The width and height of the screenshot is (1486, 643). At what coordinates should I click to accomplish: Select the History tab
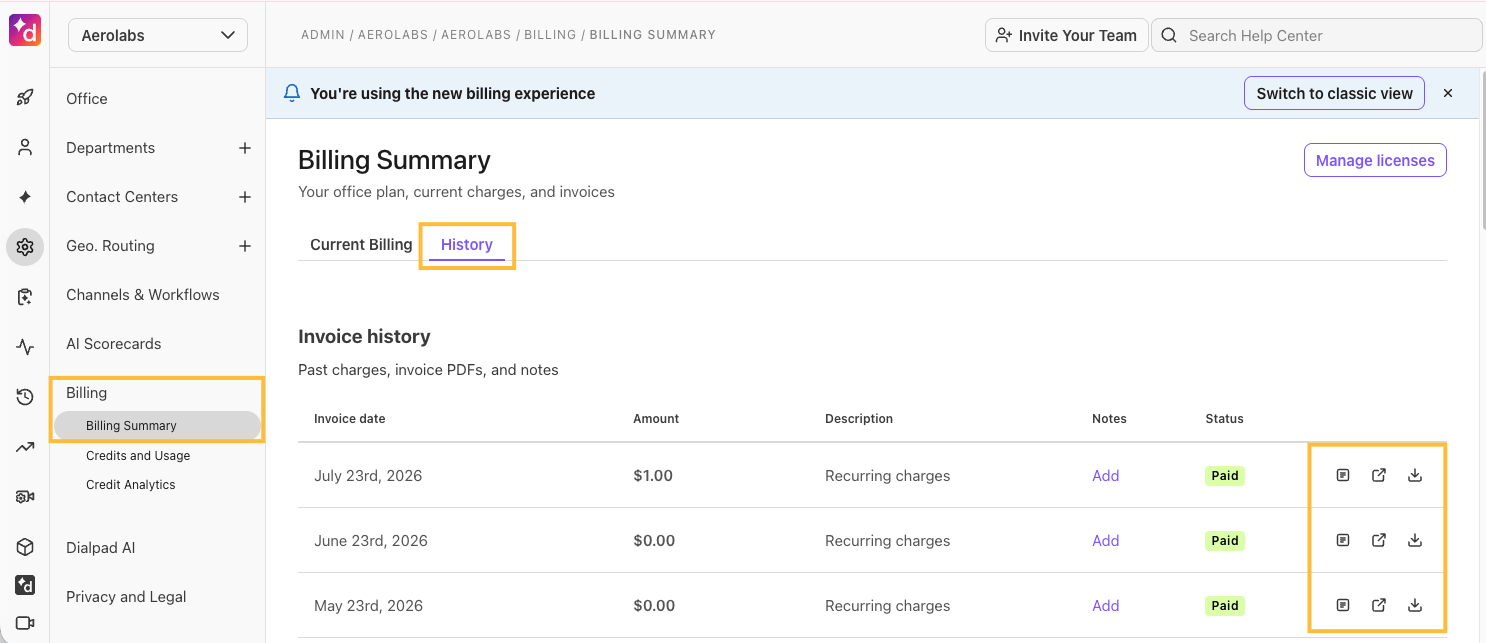467,244
